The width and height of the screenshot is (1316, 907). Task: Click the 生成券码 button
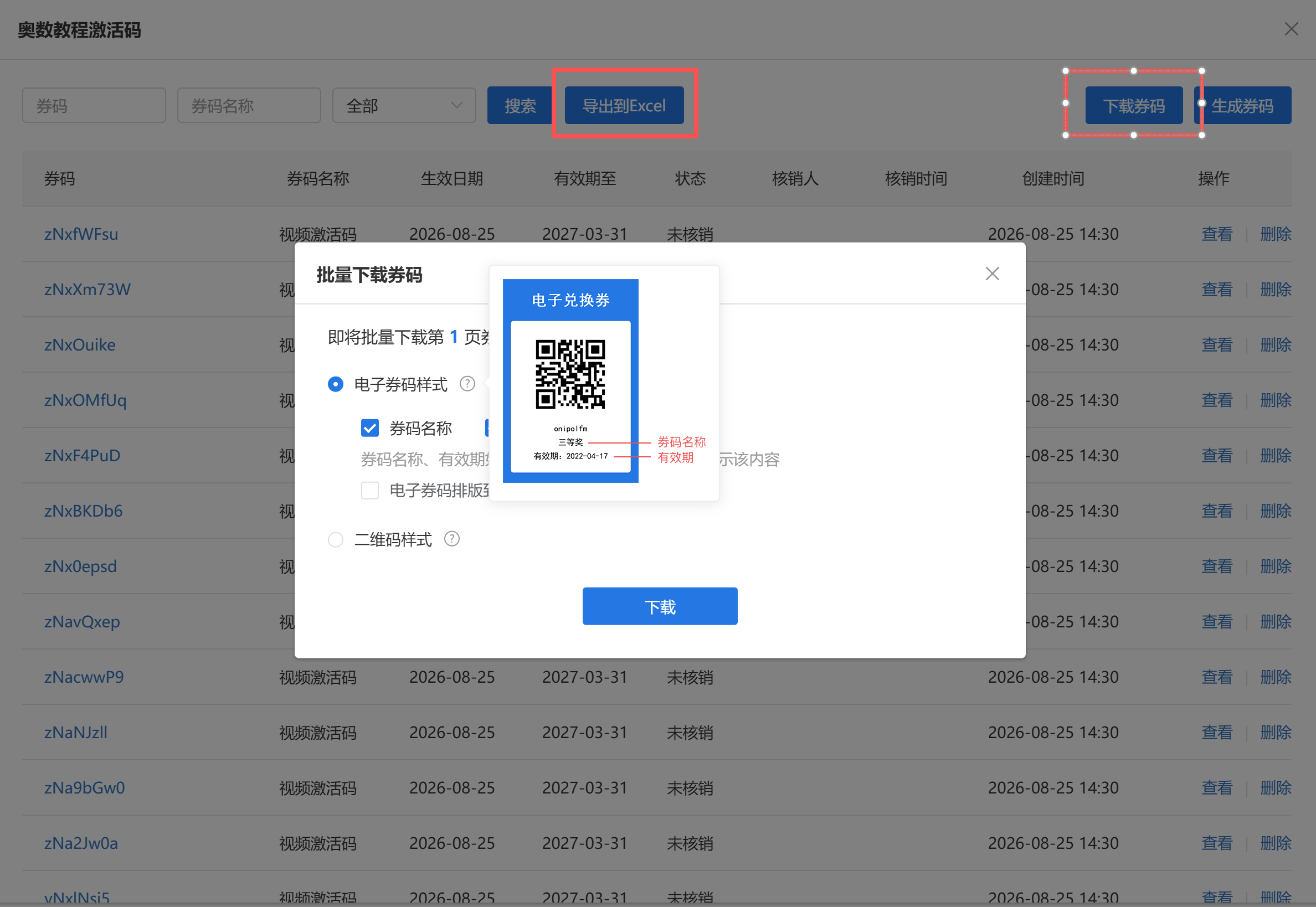point(1243,105)
